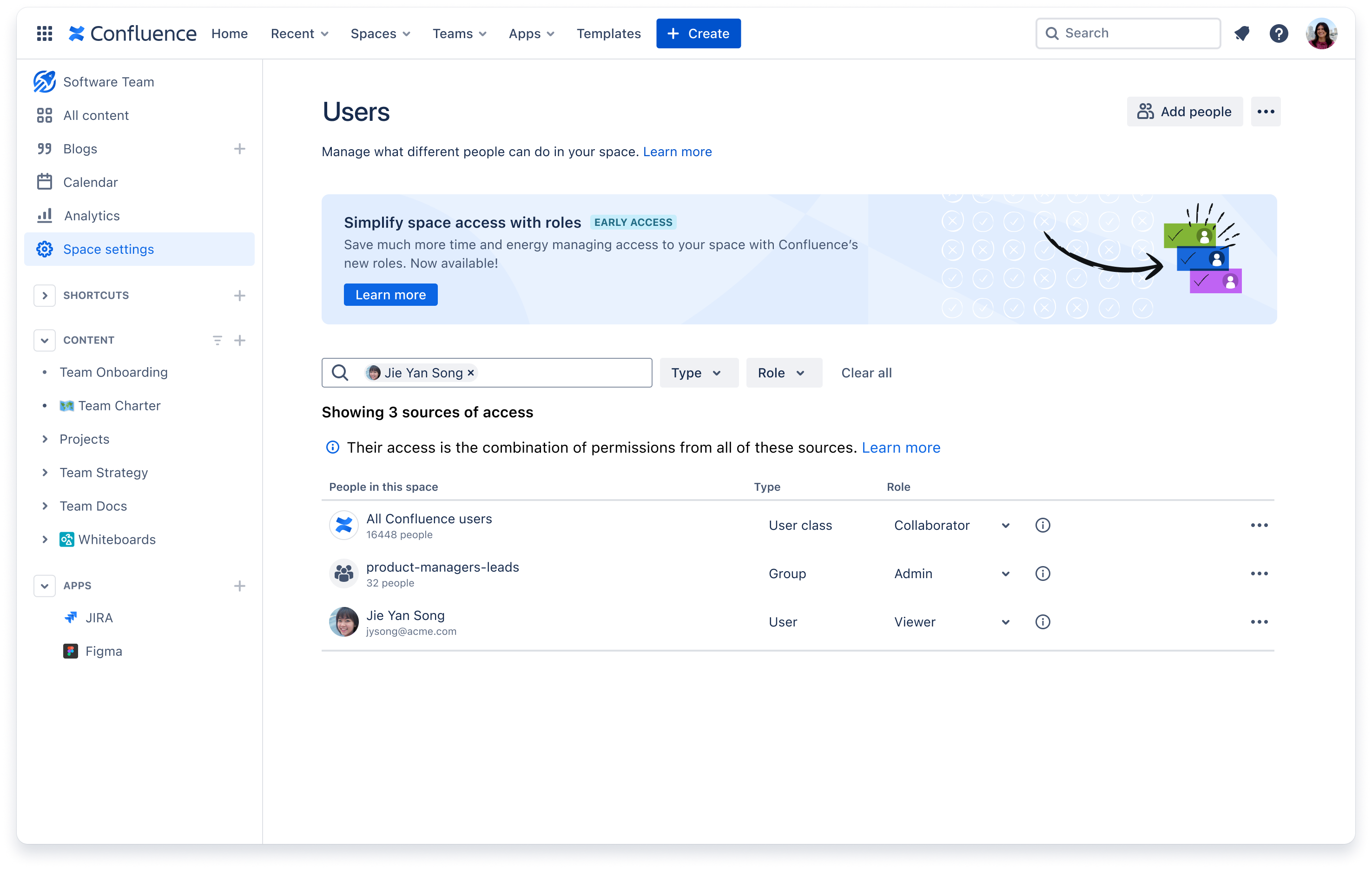Open the help question mark icon
The width and height of the screenshot is (1372, 870).
tap(1279, 33)
